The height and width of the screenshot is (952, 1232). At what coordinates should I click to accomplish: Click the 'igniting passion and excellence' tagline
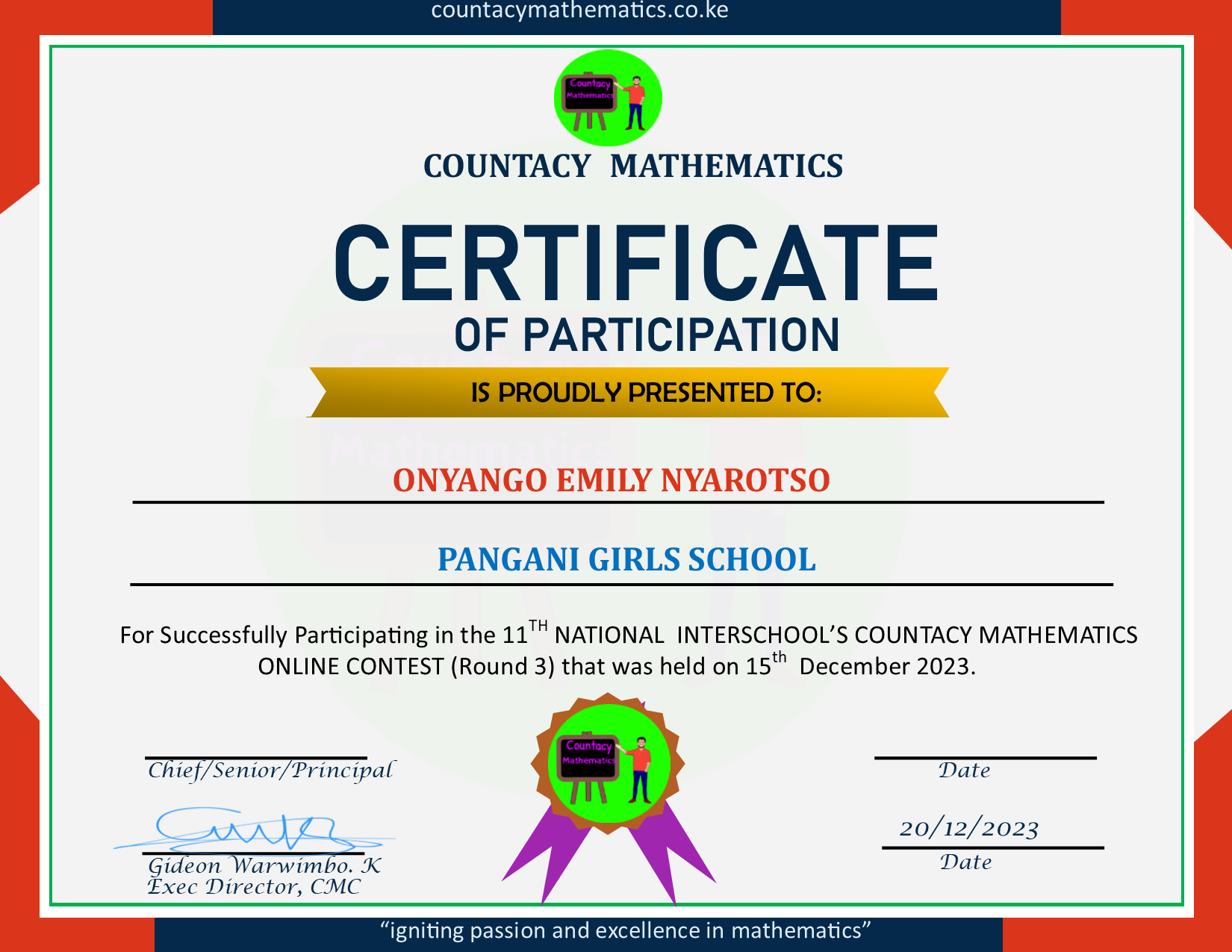point(626,931)
